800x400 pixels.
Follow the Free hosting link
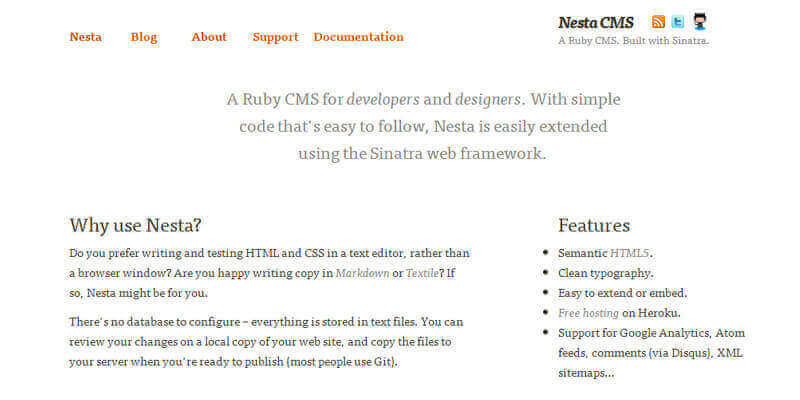coord(588,313)
